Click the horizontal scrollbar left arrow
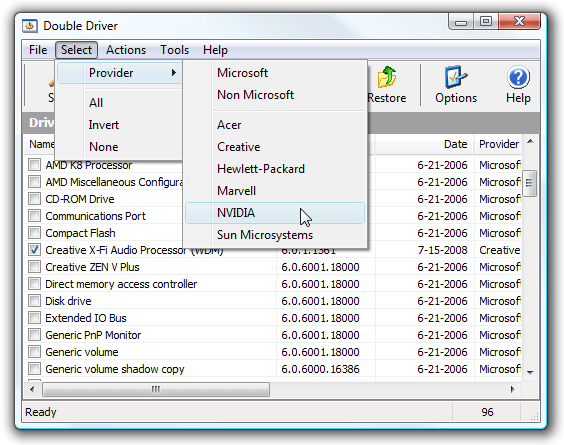Viewport: 564px width, 445px height. click(32, 389)
